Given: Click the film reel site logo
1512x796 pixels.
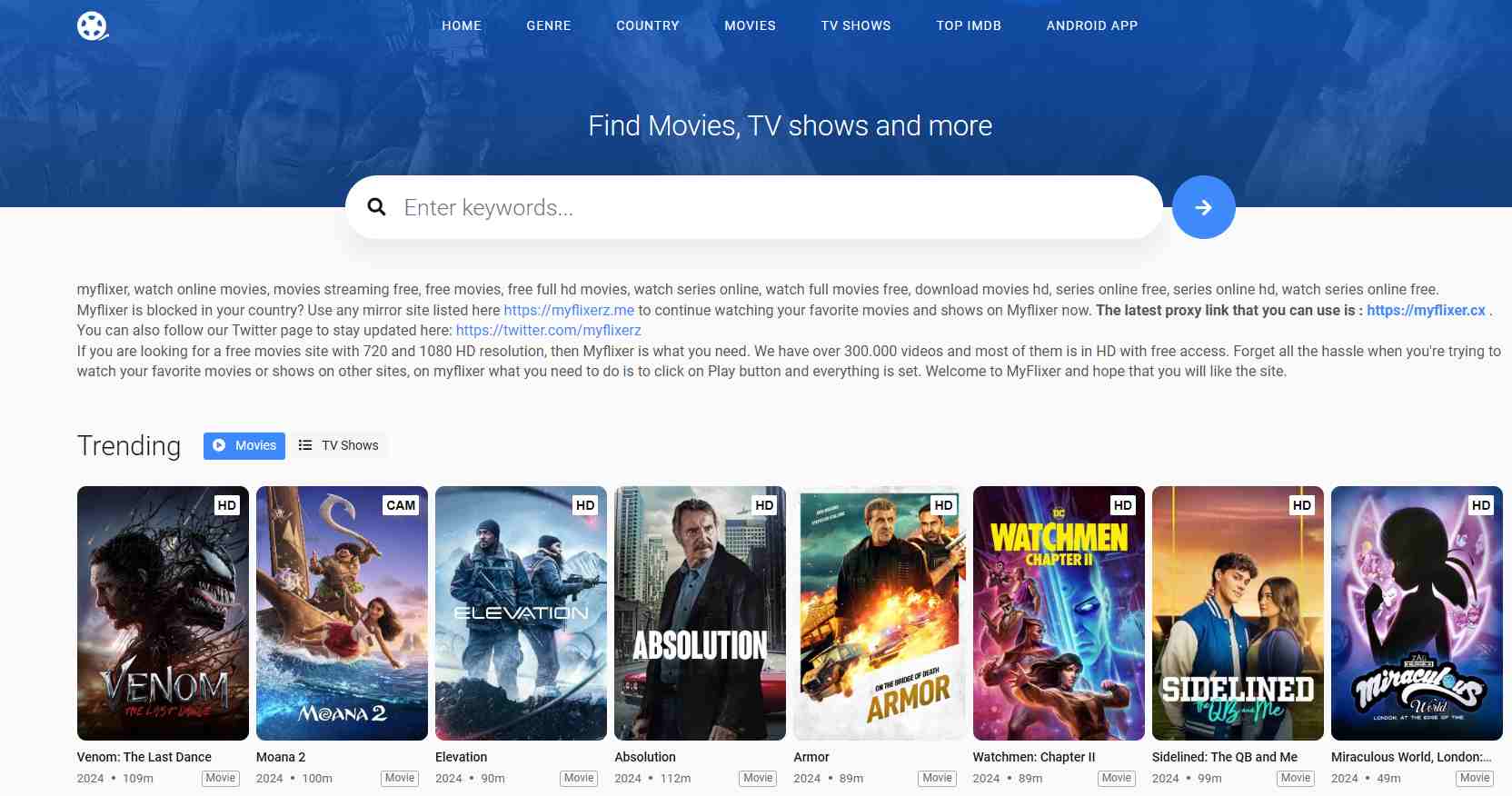Looking at the screenshot, I should point(93,25).
